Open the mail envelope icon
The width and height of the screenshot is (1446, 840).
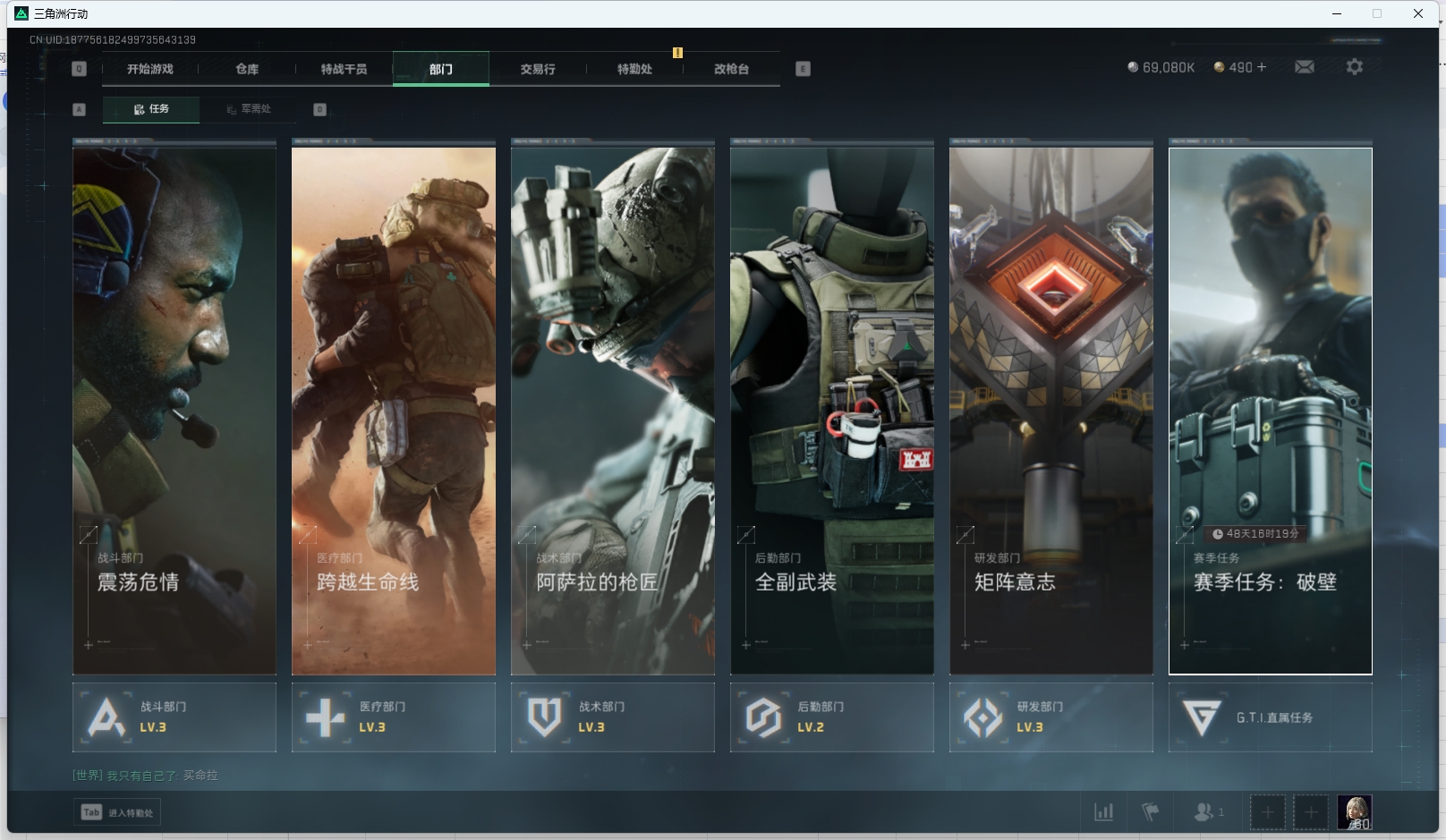1304,67
